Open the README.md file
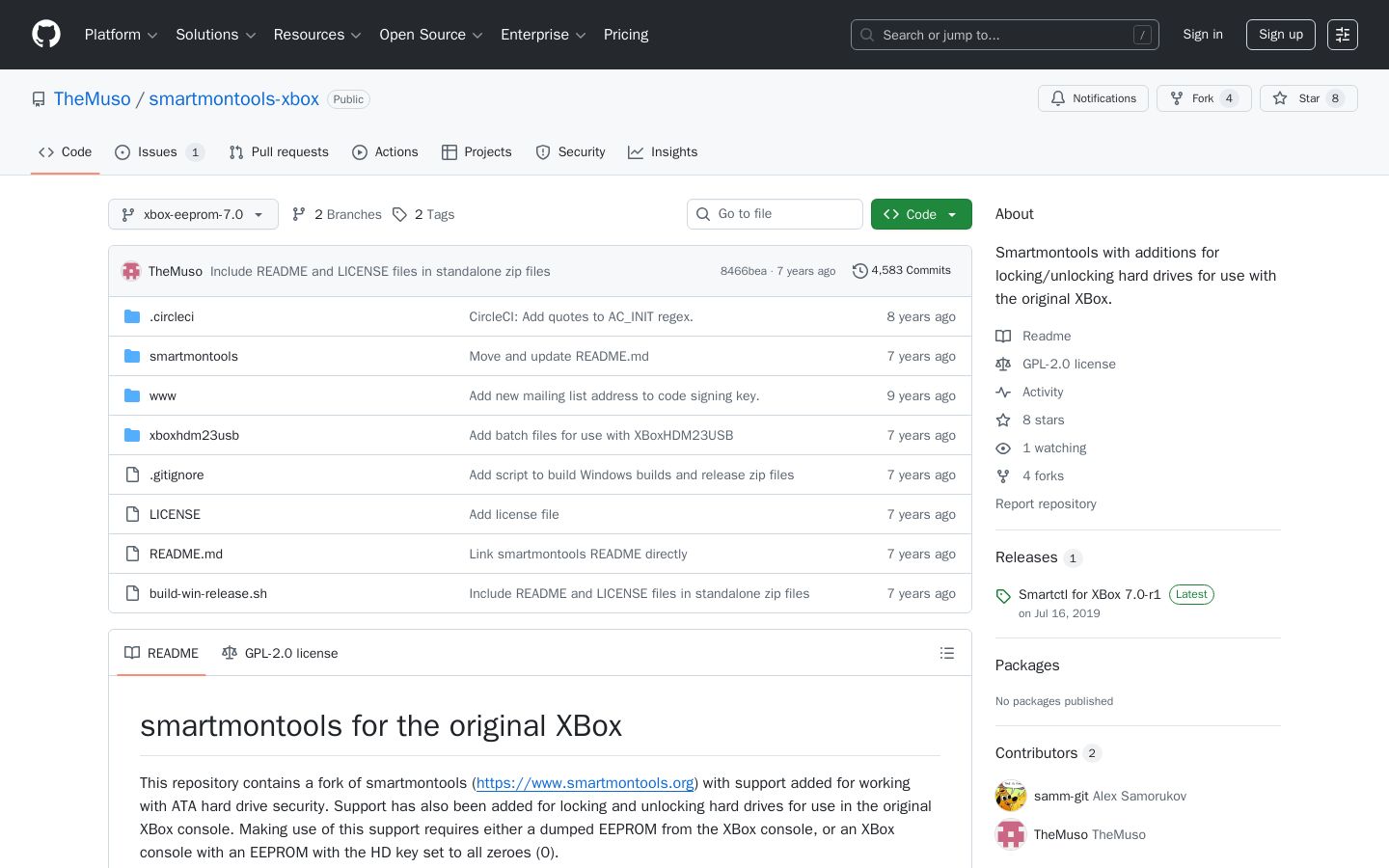This screenshot has height=868, width=1389. click(186, 554)
